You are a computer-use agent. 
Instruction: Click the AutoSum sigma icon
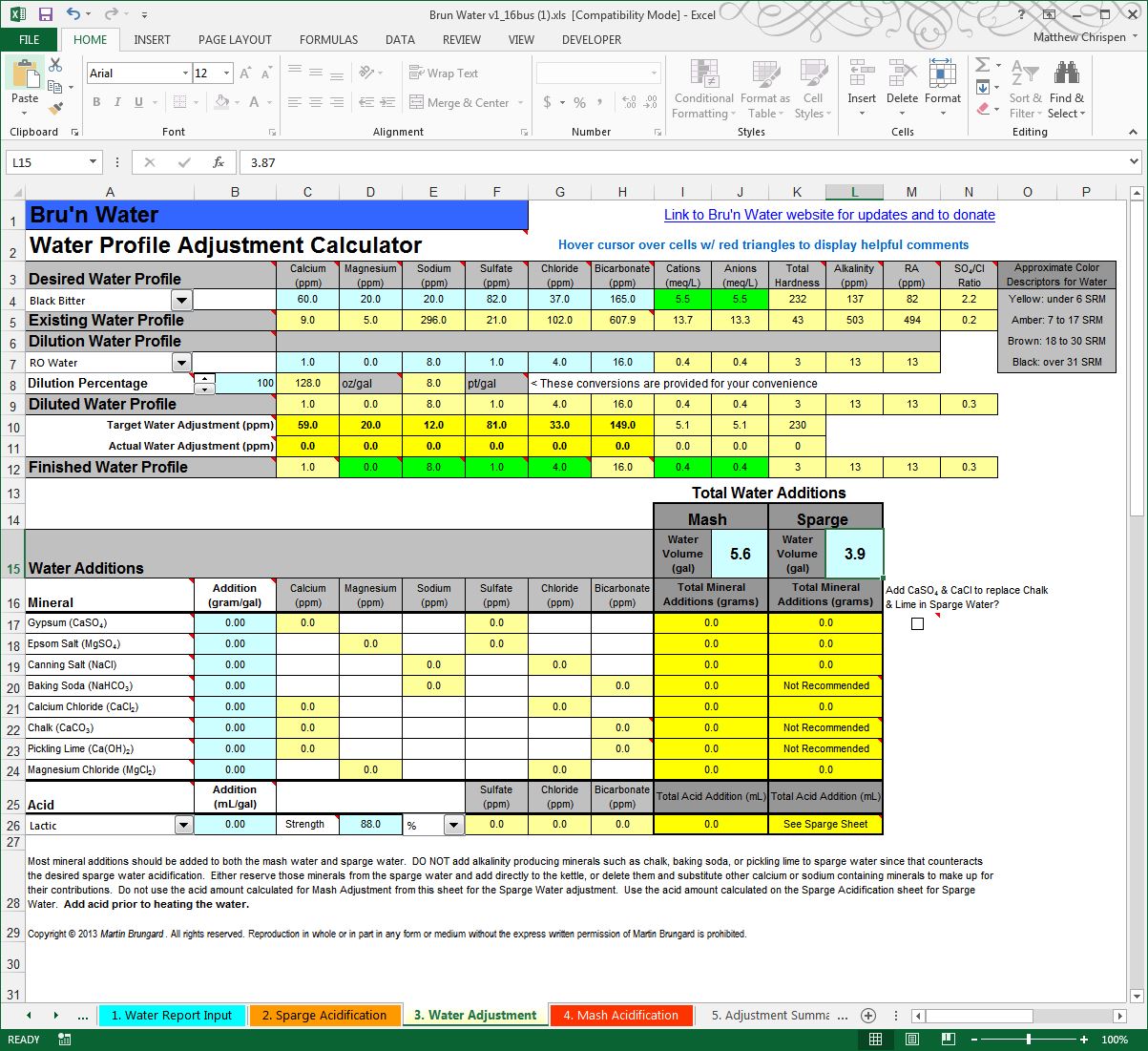coord(982,65)
